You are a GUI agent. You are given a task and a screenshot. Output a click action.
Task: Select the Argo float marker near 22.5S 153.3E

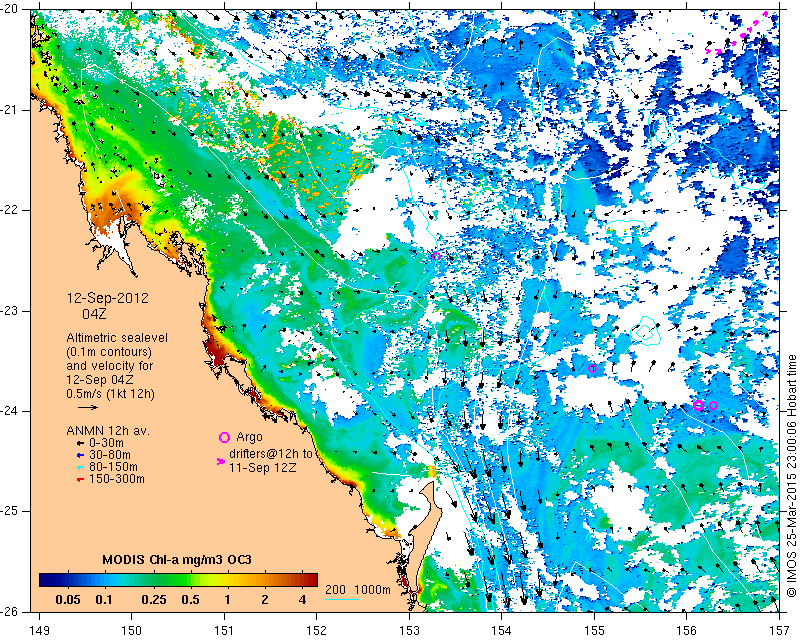point(436,256)
